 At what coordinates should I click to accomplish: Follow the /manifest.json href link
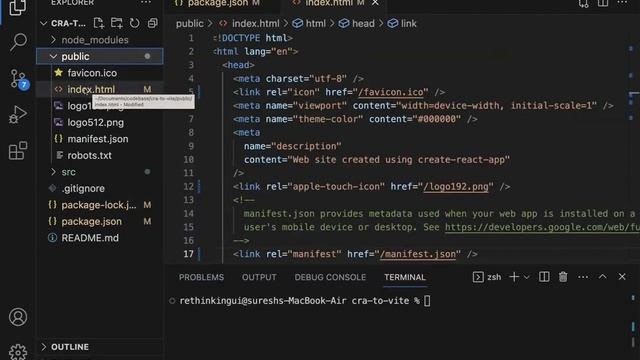[x=418, y=254]
